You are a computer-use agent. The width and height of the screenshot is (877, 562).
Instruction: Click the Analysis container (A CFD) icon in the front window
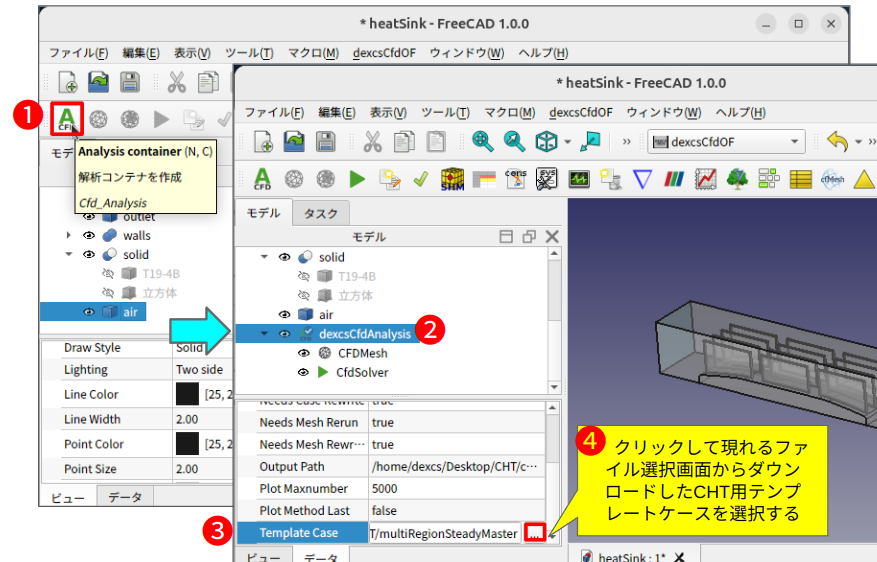262,179
